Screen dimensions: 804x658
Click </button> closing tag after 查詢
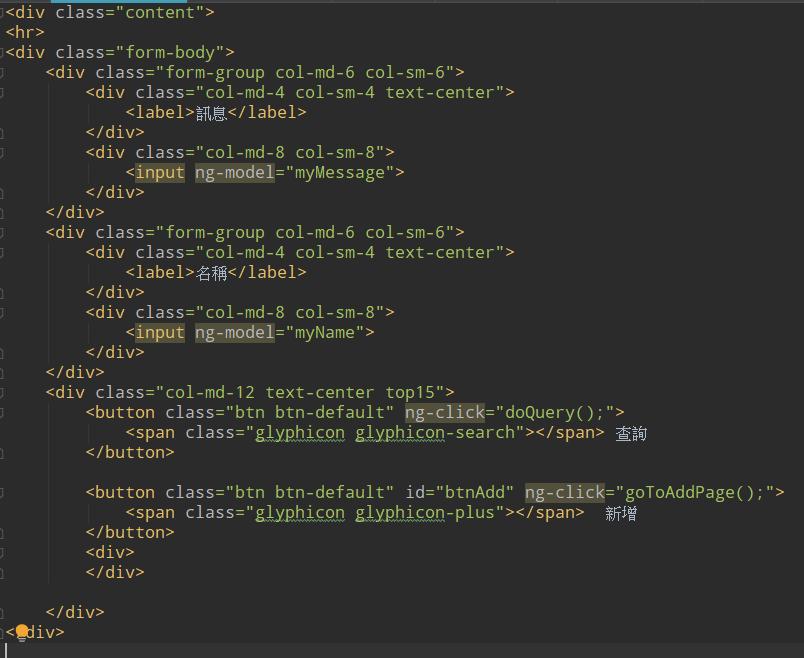point(130,452)
